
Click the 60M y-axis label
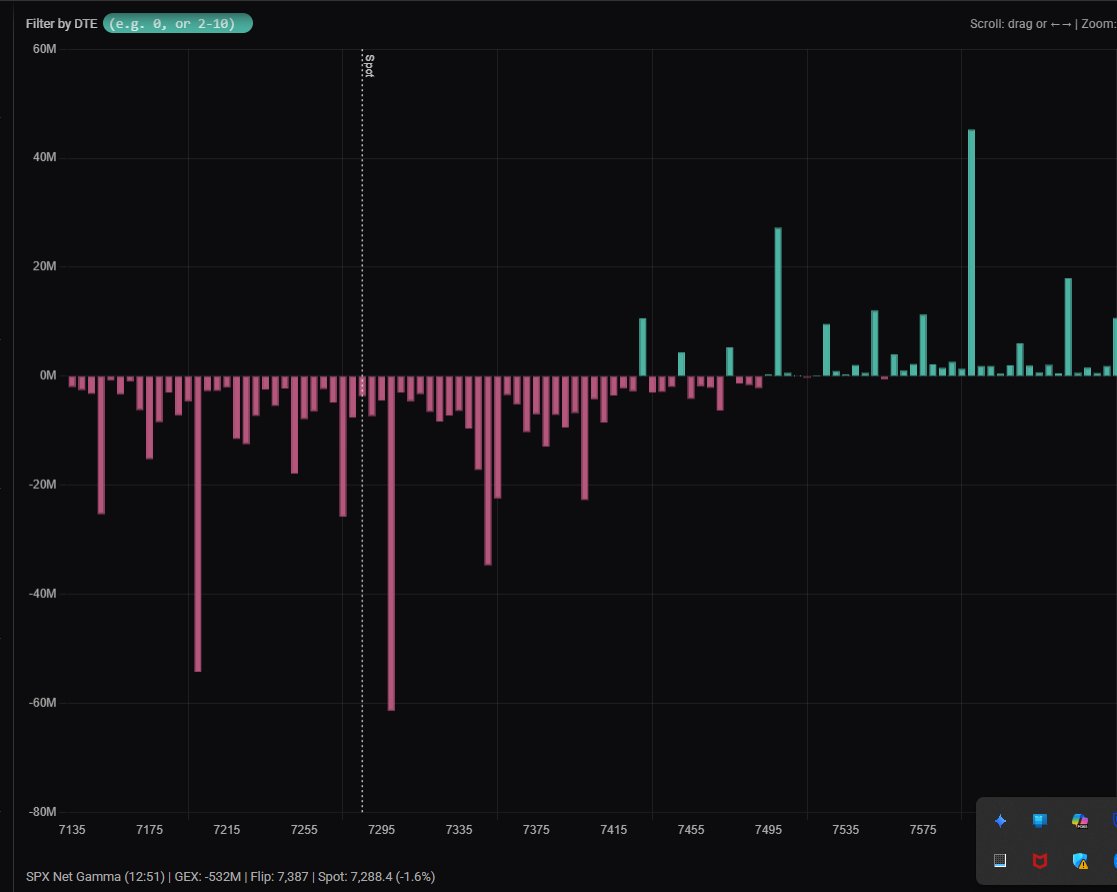point(44,48)
